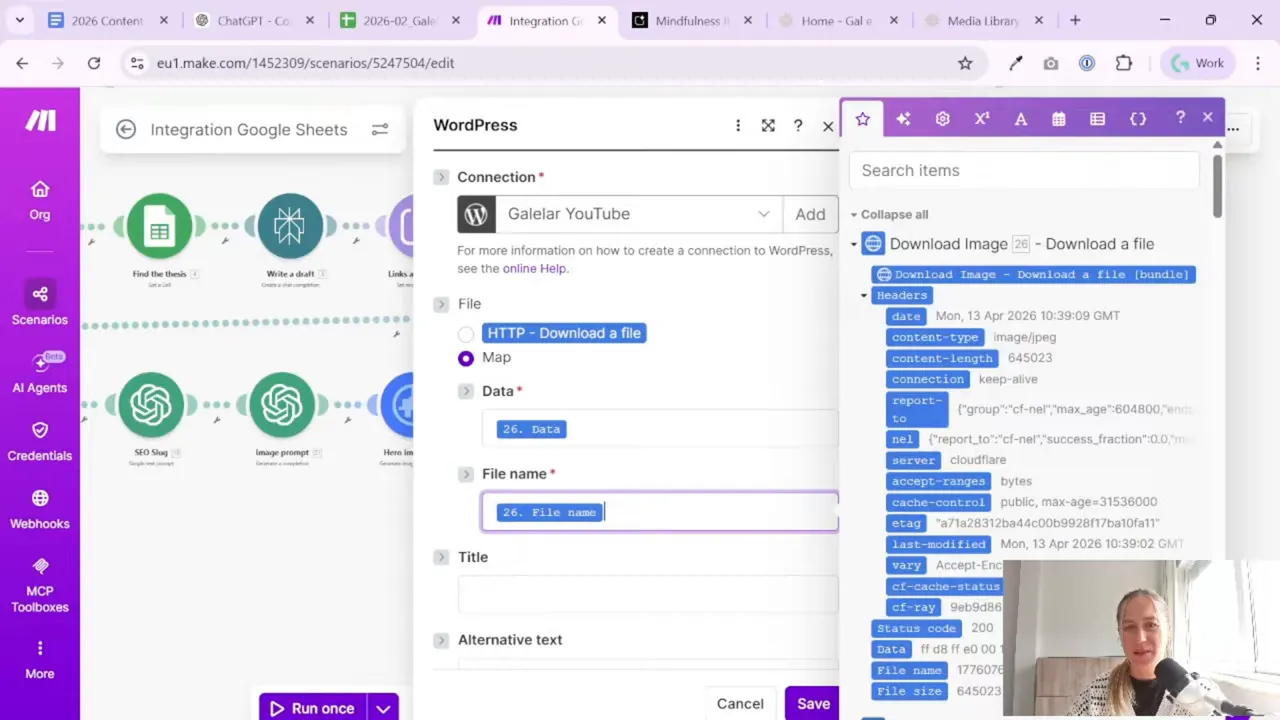
Task: Collapse the Download Image module tree
Action: click(x=855, y=244)
